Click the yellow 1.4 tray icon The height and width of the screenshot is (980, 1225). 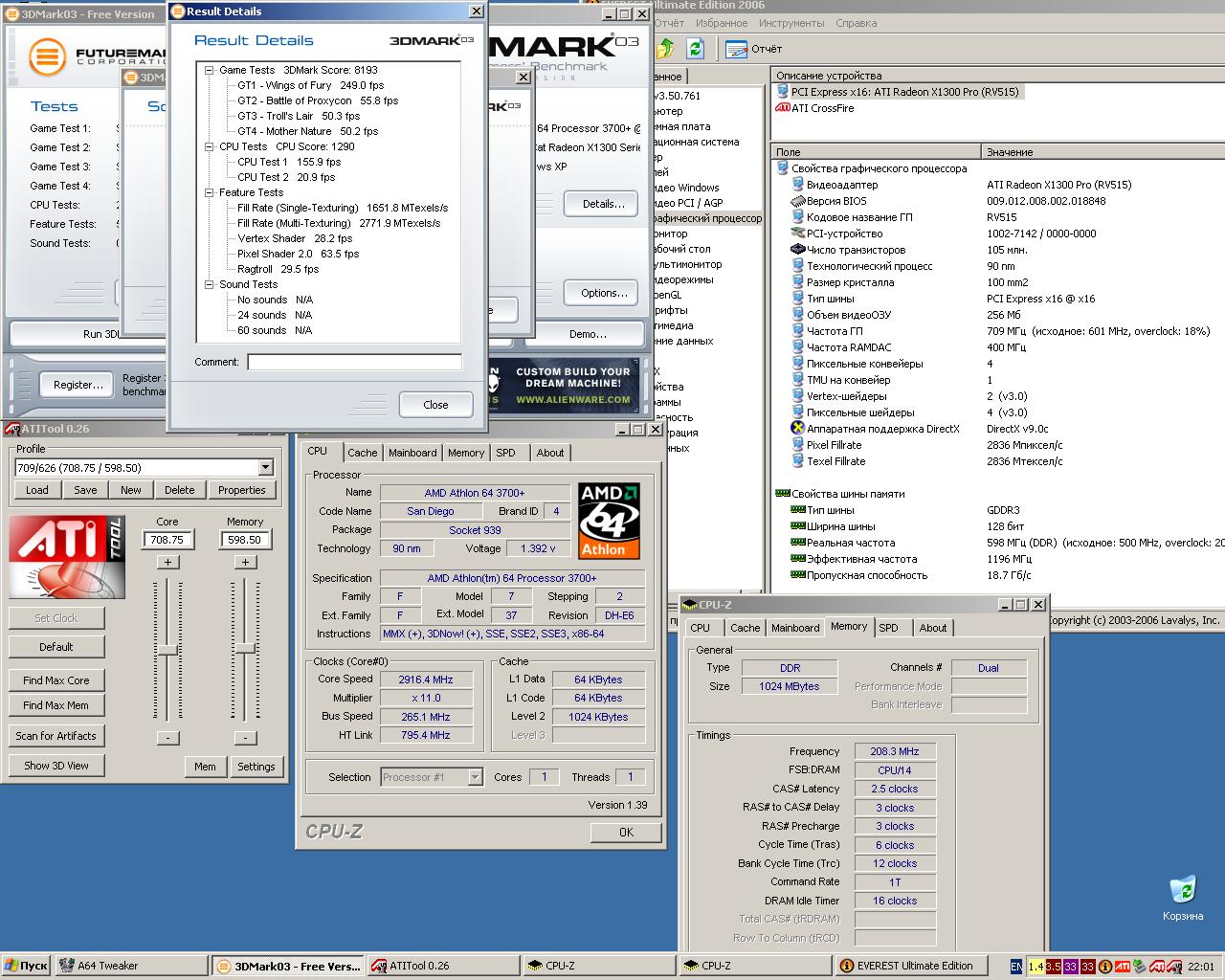click(1036, 967)
